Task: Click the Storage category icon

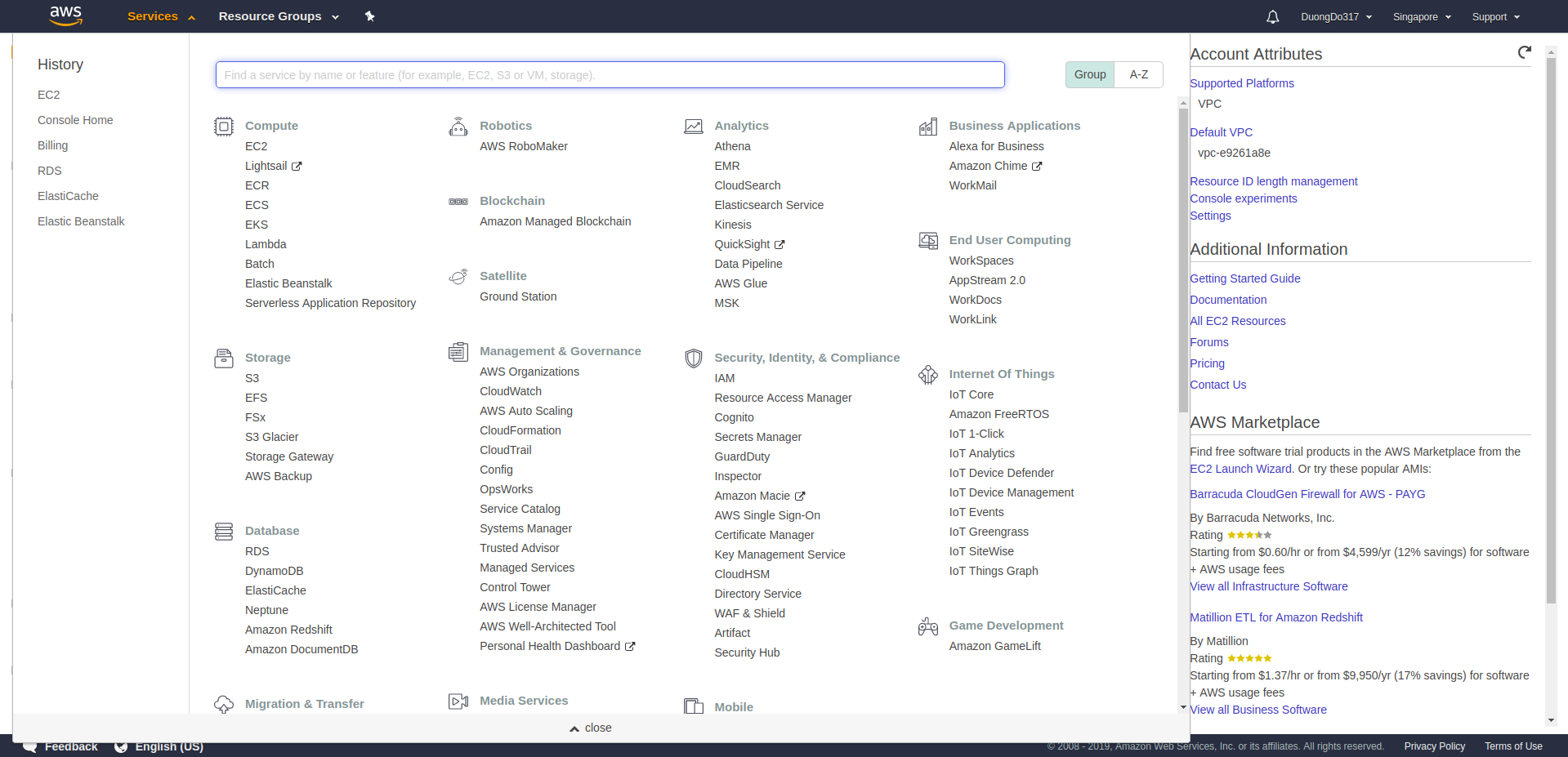Action: coord(223,358)
